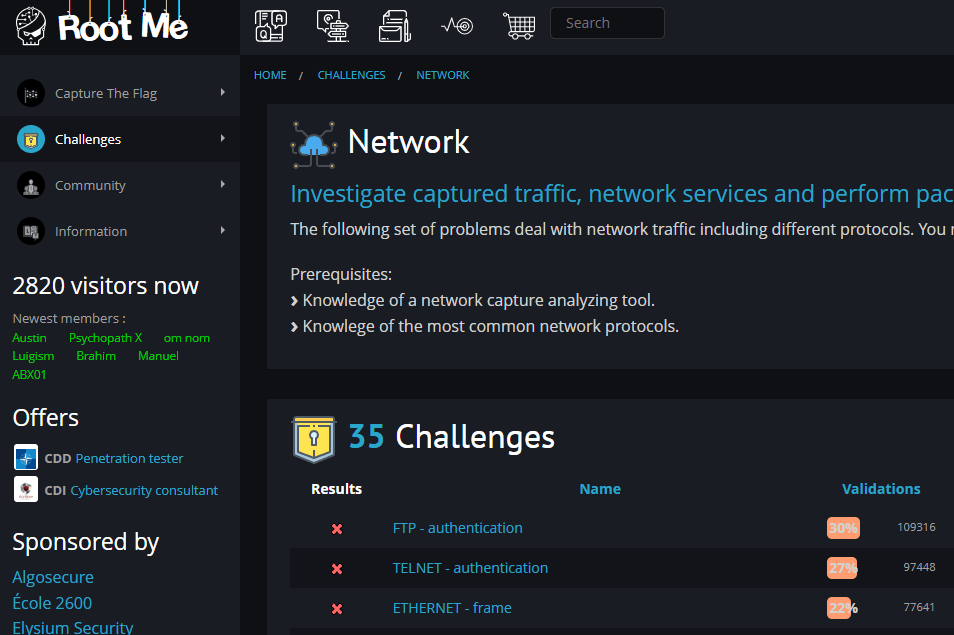Open the FAQ icon in top bar

click(x=271, y=26)
